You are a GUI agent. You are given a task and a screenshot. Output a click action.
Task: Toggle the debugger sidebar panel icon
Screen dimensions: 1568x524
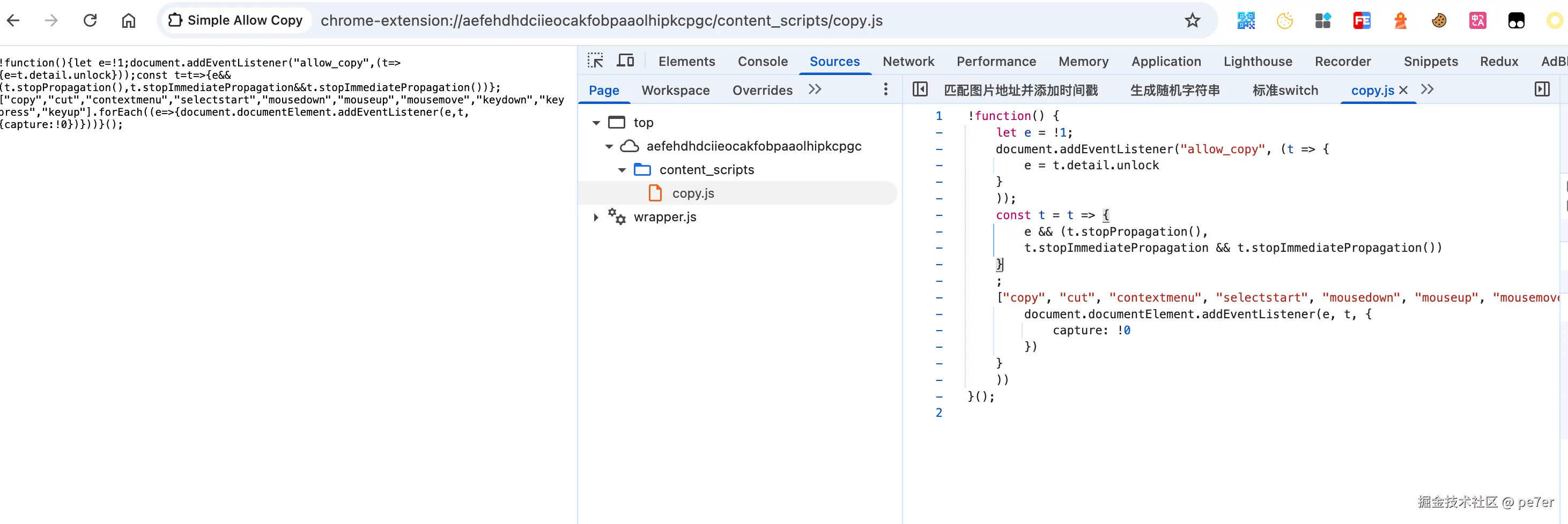click(1542, 89)
